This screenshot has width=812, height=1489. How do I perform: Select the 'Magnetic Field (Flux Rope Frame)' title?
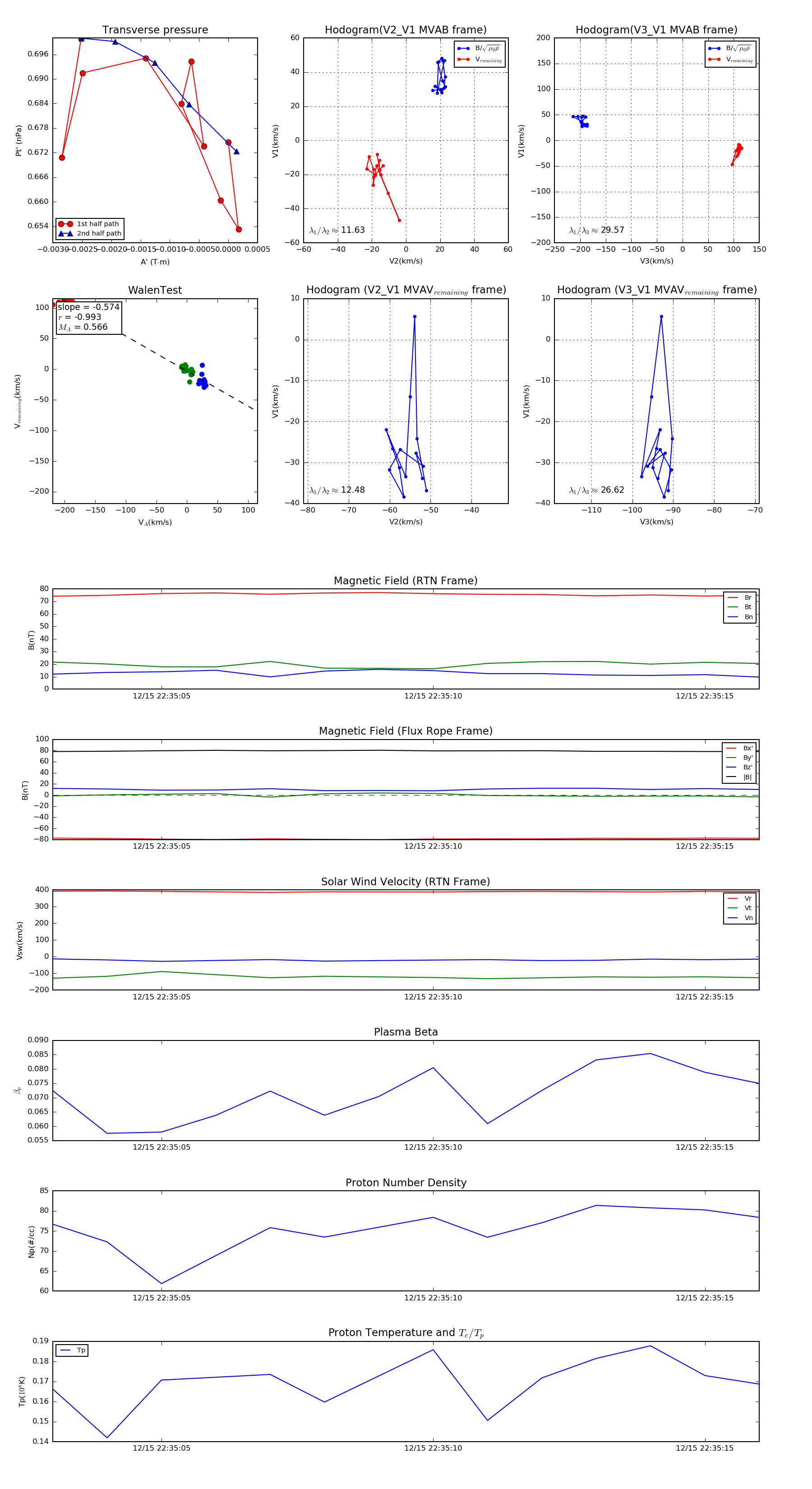(x=406, y=731)
